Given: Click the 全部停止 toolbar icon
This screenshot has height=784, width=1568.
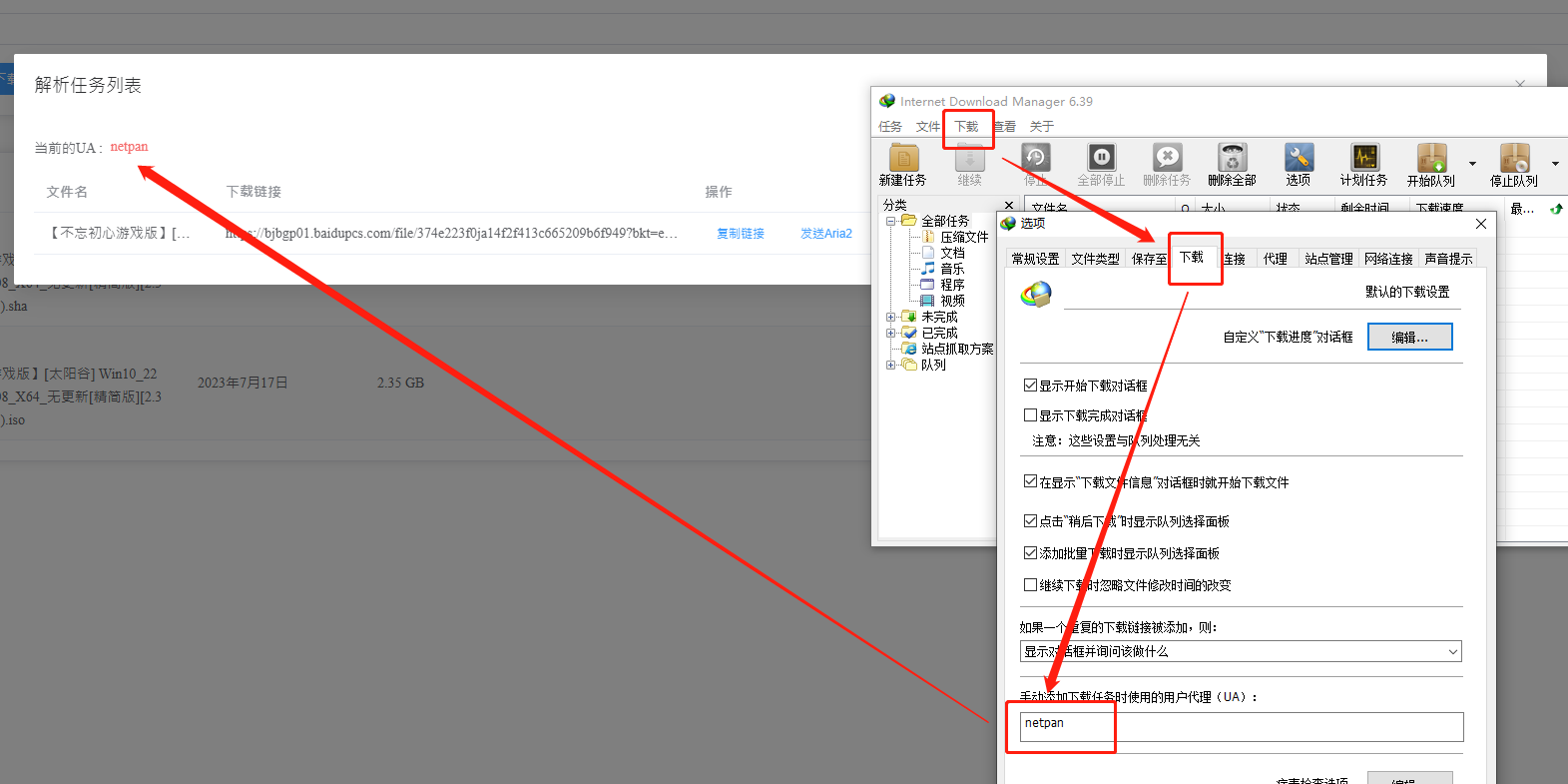Looking at the screenshot, I should [x=1101, y=164].
